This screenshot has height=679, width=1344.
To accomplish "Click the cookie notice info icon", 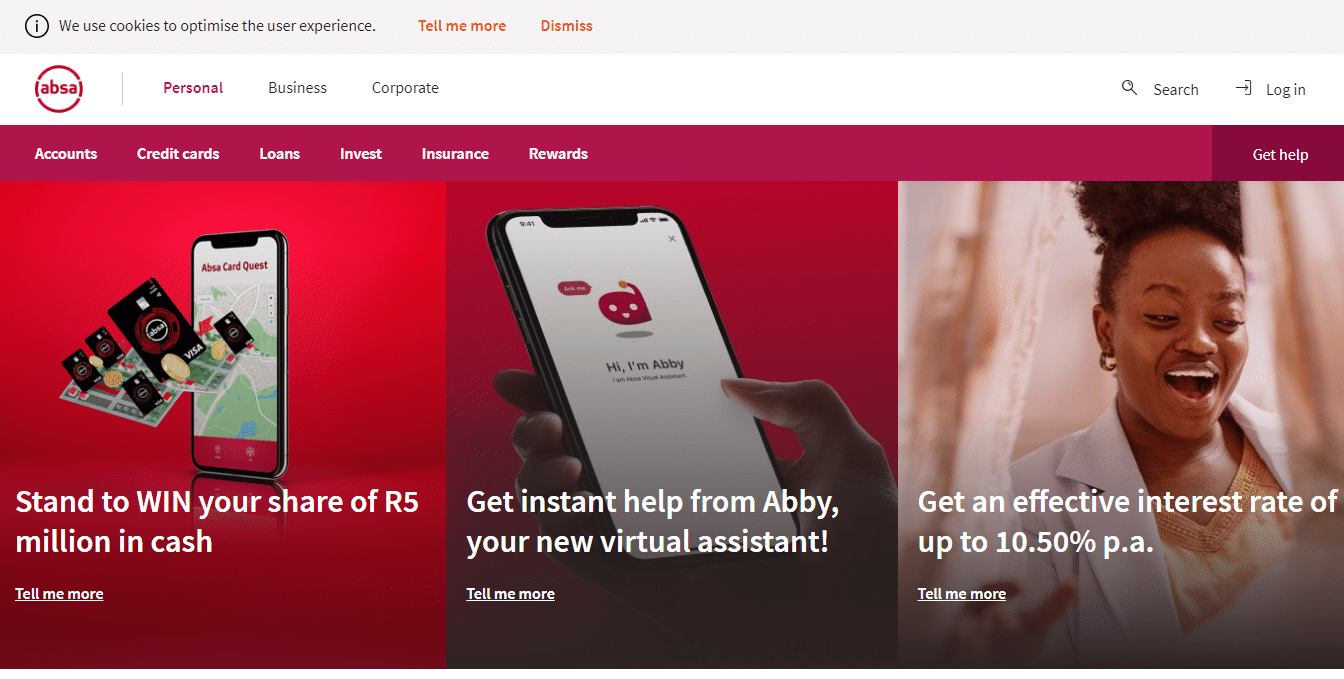I will click(36, 26).
